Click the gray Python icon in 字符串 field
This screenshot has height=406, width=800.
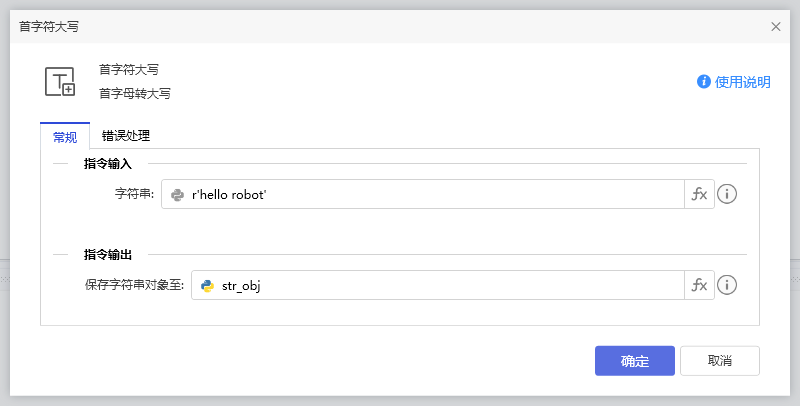pyautogui.click(x=177, y=195)
